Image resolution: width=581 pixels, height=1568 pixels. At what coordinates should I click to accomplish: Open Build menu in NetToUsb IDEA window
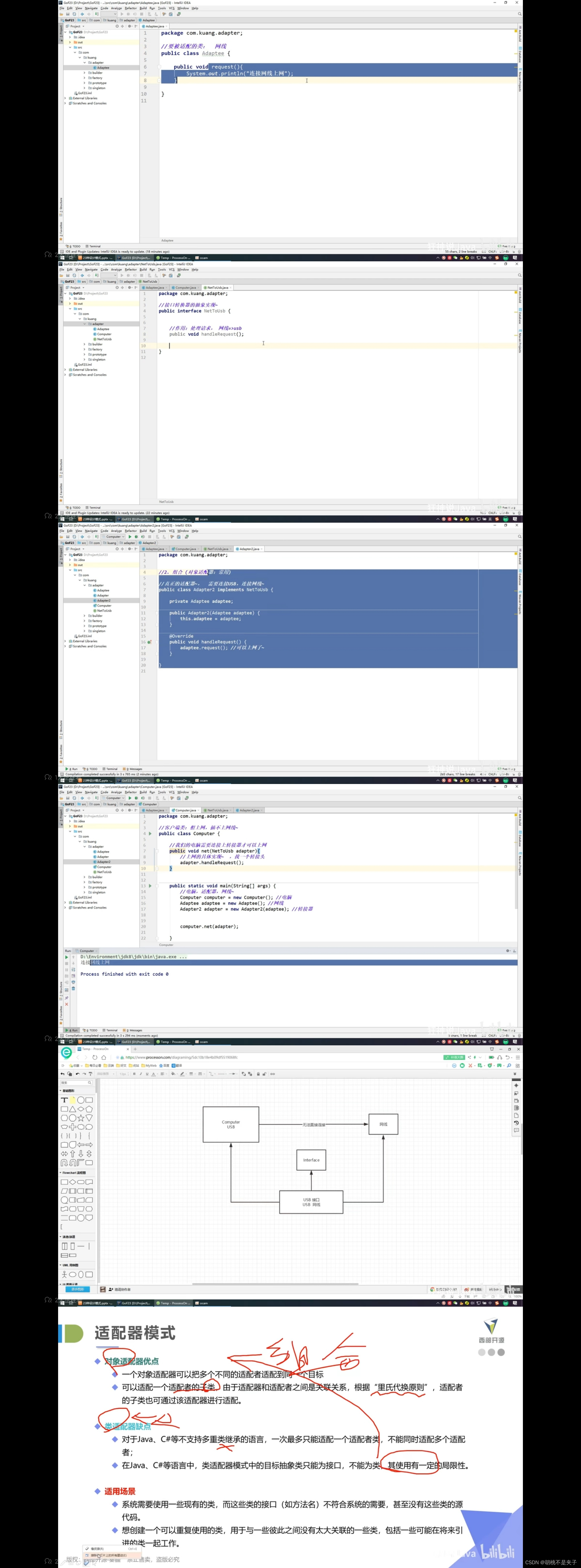(143, 270)
